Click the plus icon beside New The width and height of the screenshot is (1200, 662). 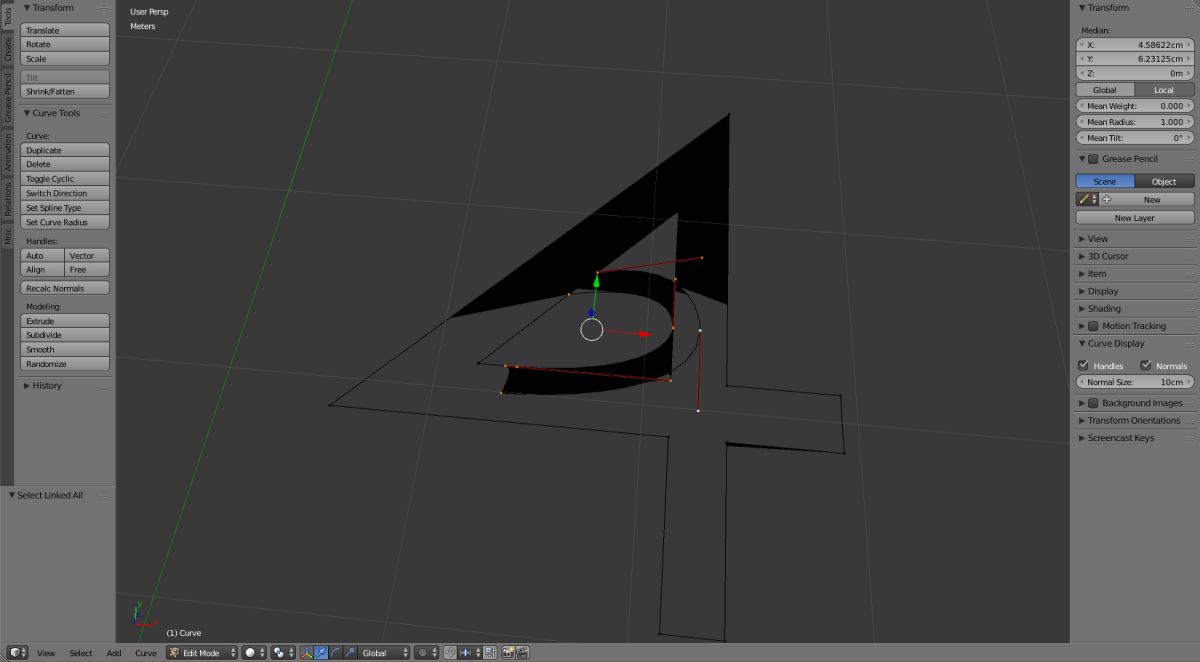[1107, 199]
